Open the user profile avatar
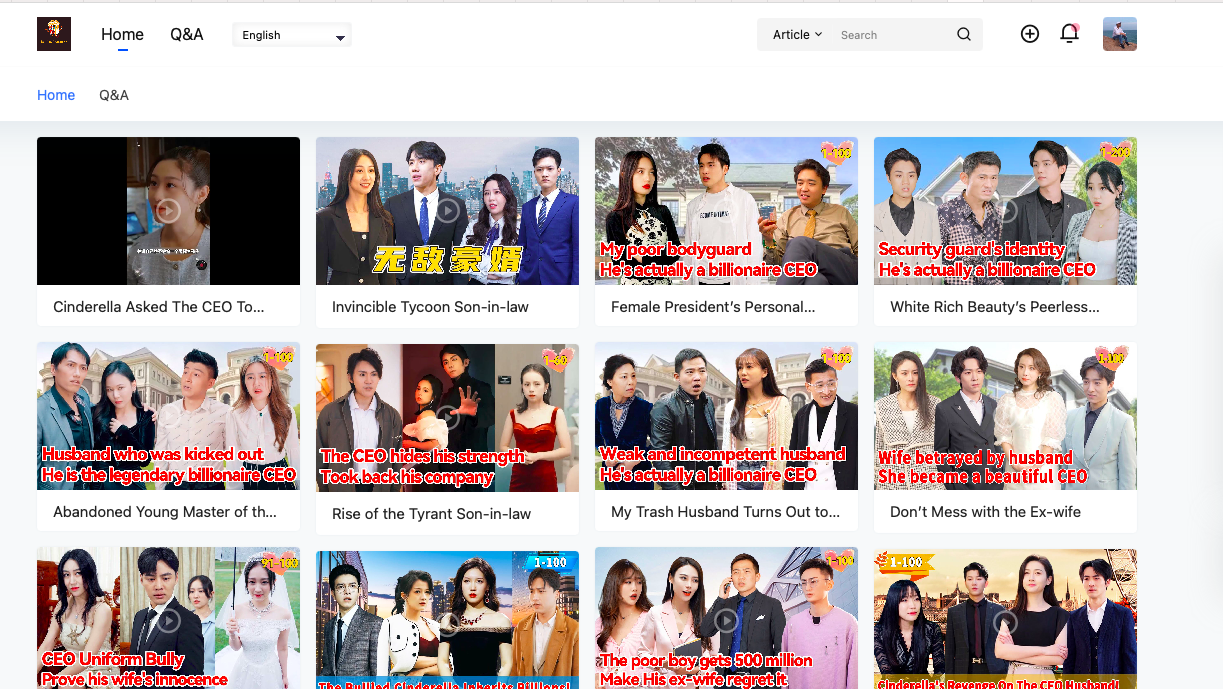This screenshot has height=689, width=1223. [1119, 34]
